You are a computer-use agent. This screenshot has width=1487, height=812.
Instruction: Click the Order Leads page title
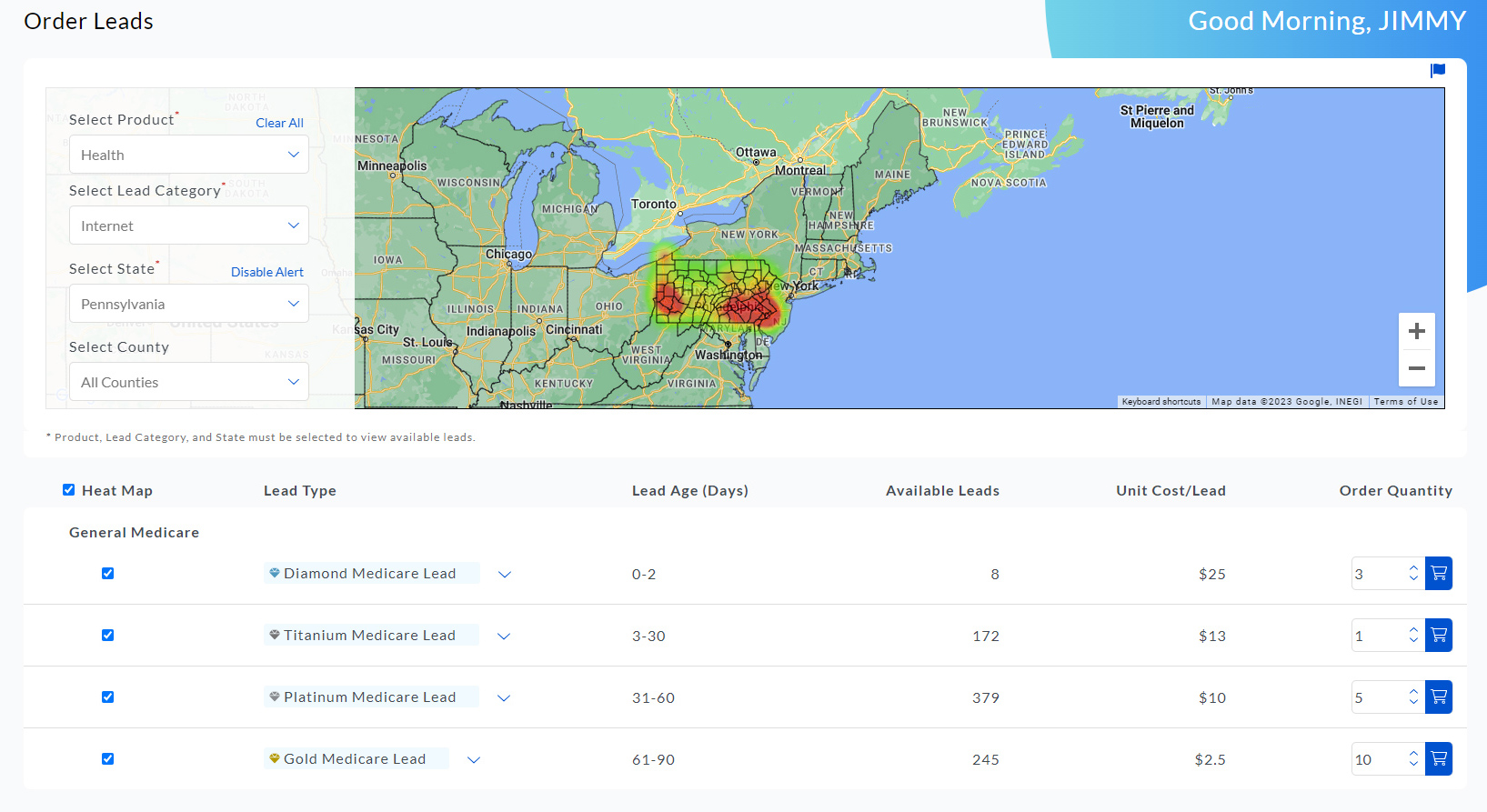pyautogui.click(x=88, y=22)
